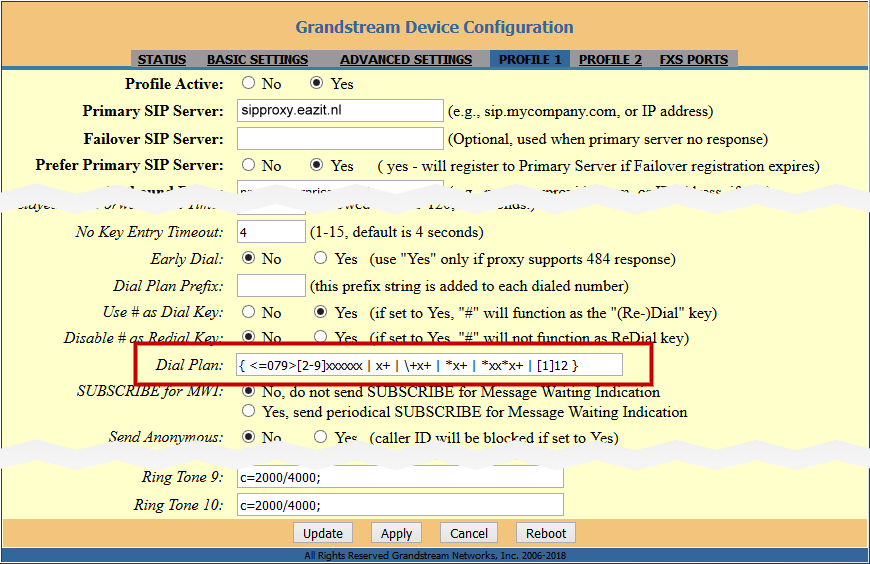Screen dimensions: 870x564
Task: Select No for Send Anonymous
Action: [249, 437]
